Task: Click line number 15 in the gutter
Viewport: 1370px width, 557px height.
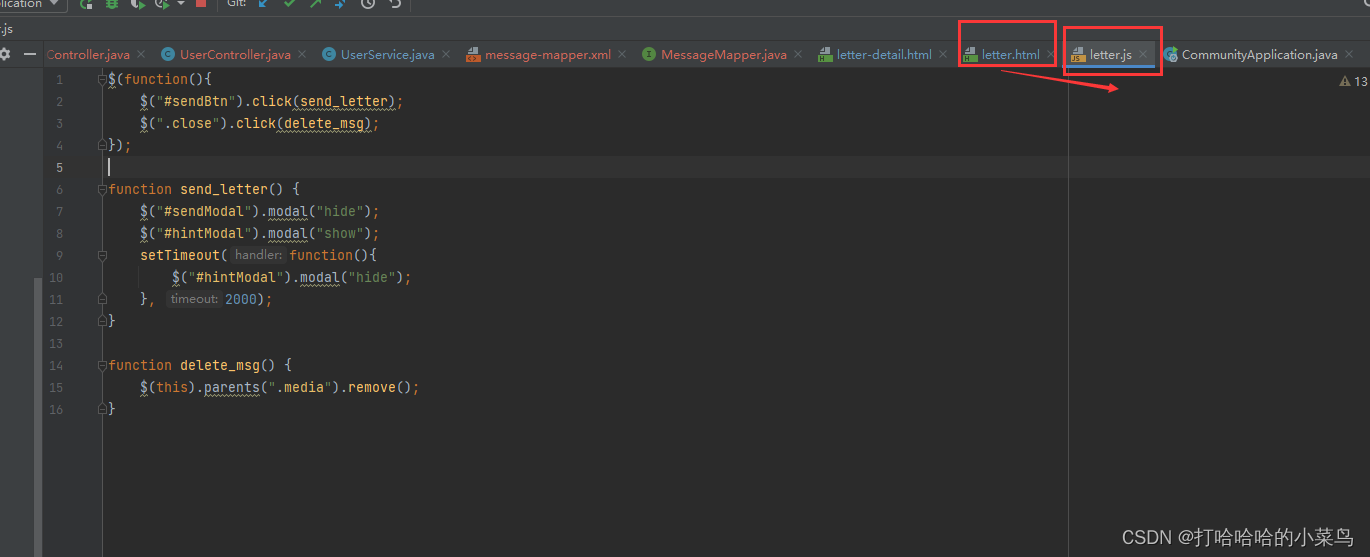Action: coord(56,387)
